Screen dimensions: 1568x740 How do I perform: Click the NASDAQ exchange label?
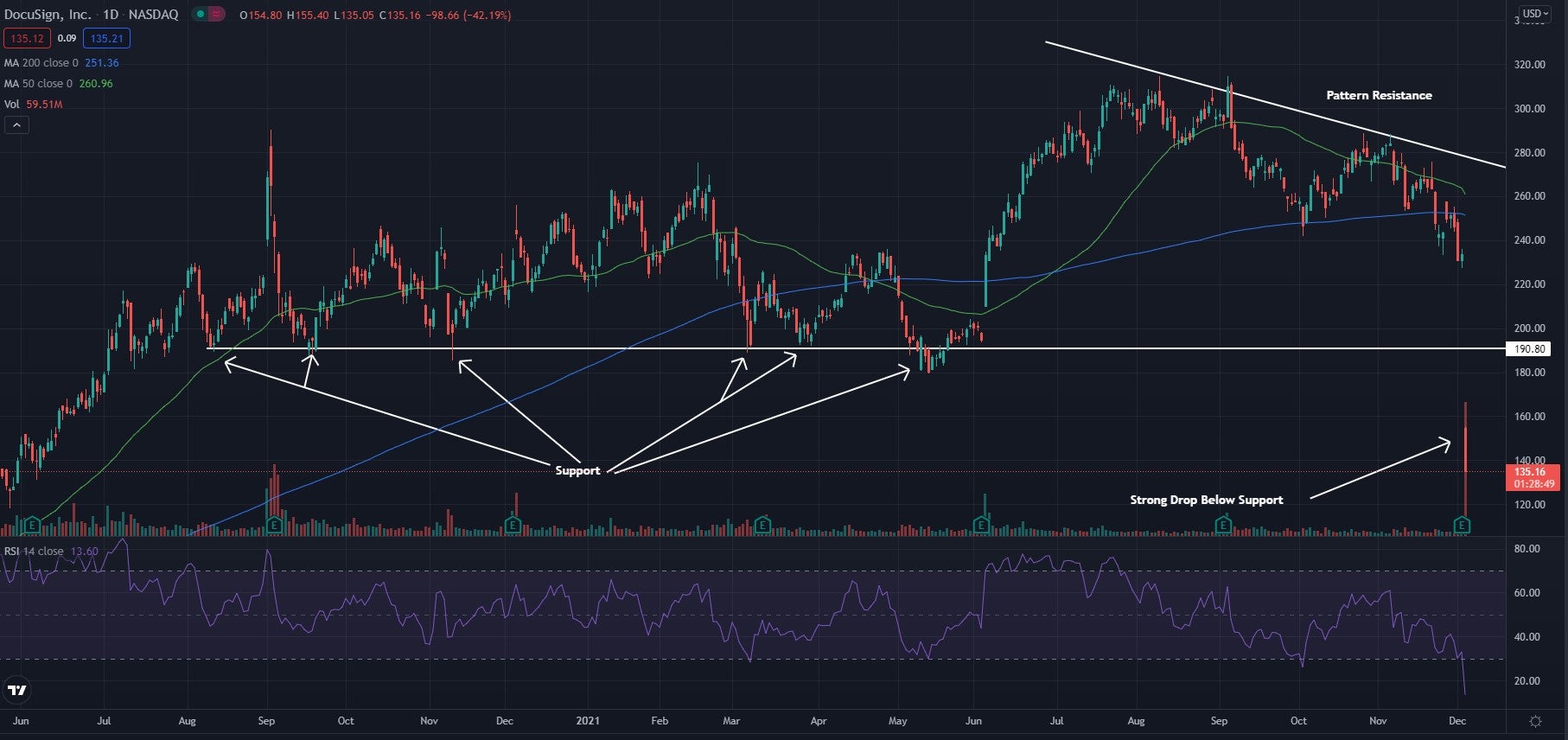(x=153, y=15)
